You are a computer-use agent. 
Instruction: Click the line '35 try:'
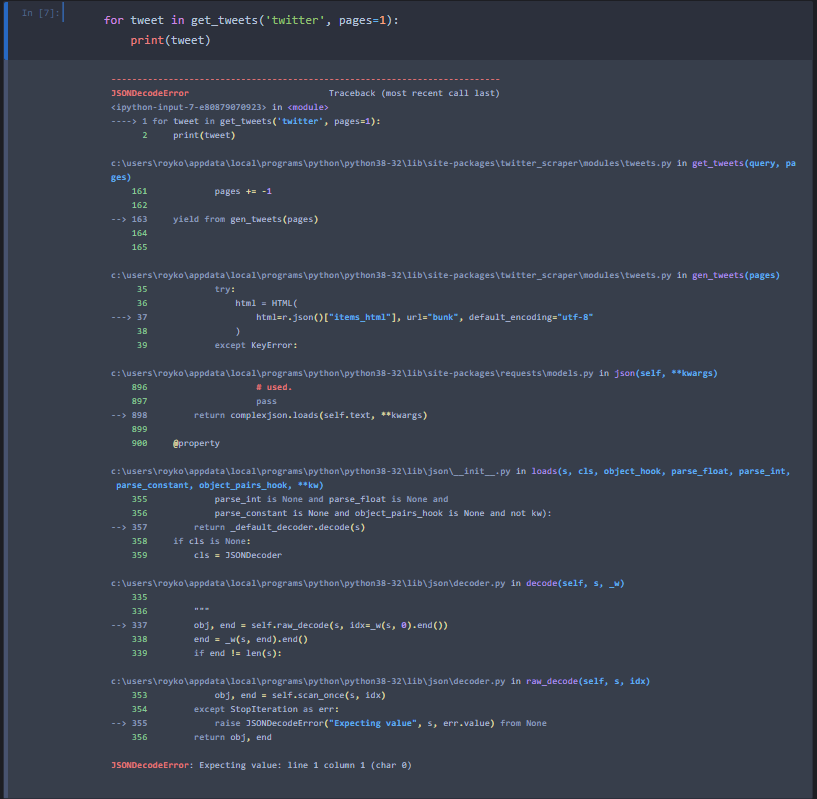coord(186,289)
